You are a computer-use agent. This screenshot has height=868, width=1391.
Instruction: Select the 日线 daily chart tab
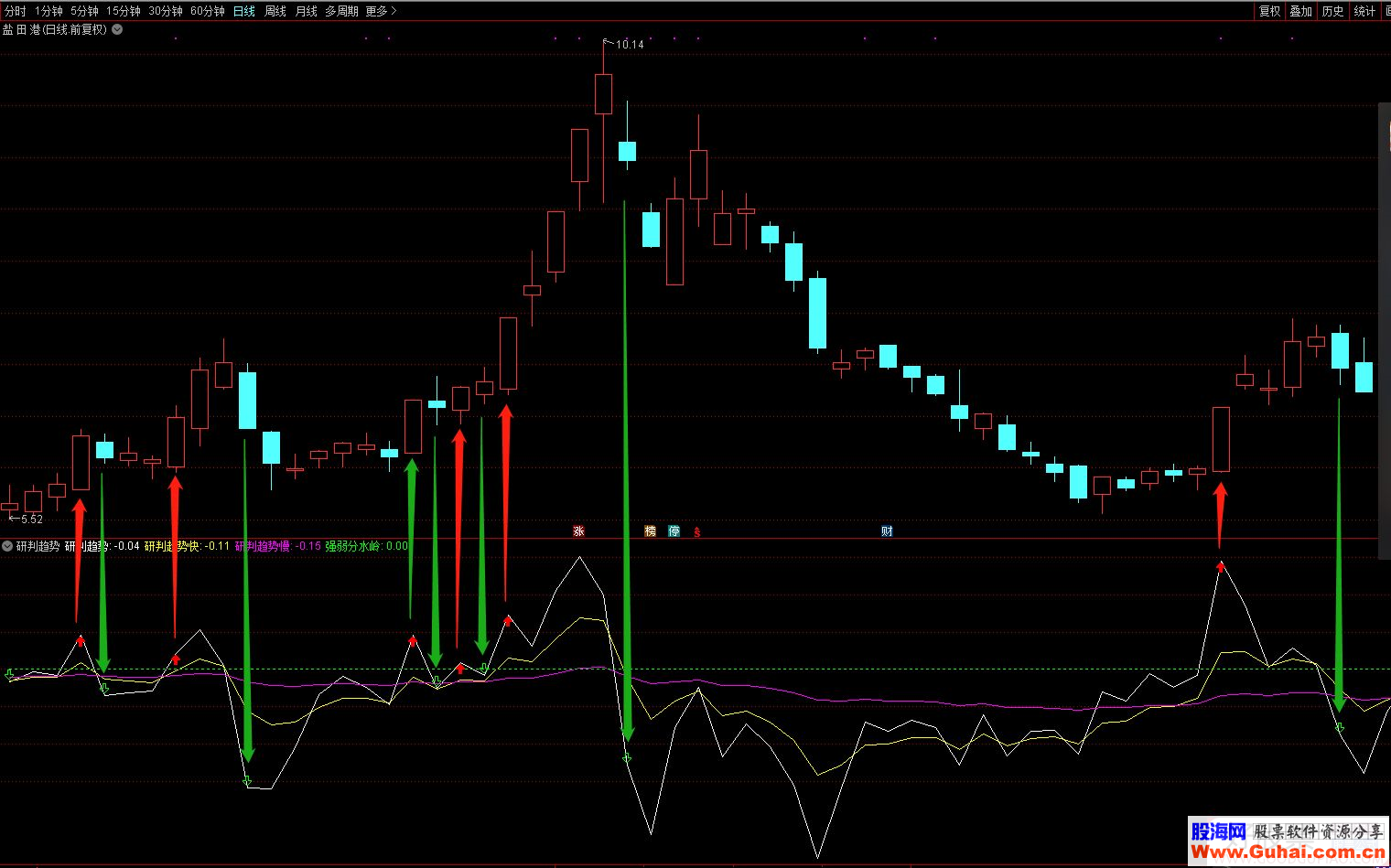coord(244,11)
